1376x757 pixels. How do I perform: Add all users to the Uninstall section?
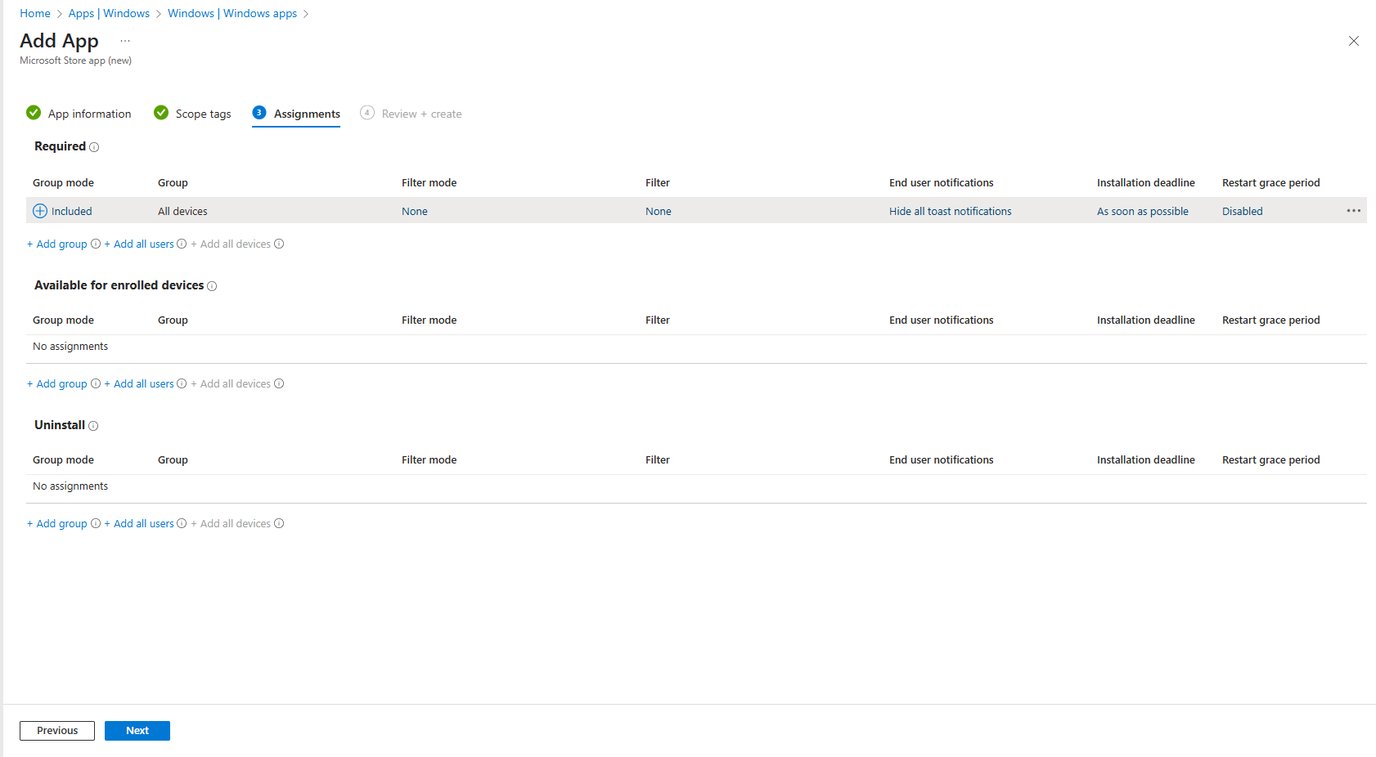click(140, 523)
